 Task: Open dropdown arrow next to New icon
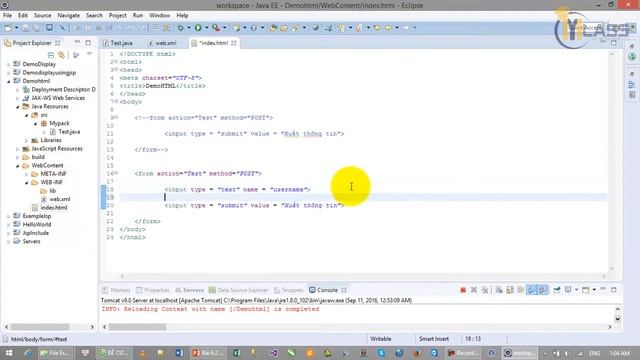pyautogui.click(x=16, y=28)
